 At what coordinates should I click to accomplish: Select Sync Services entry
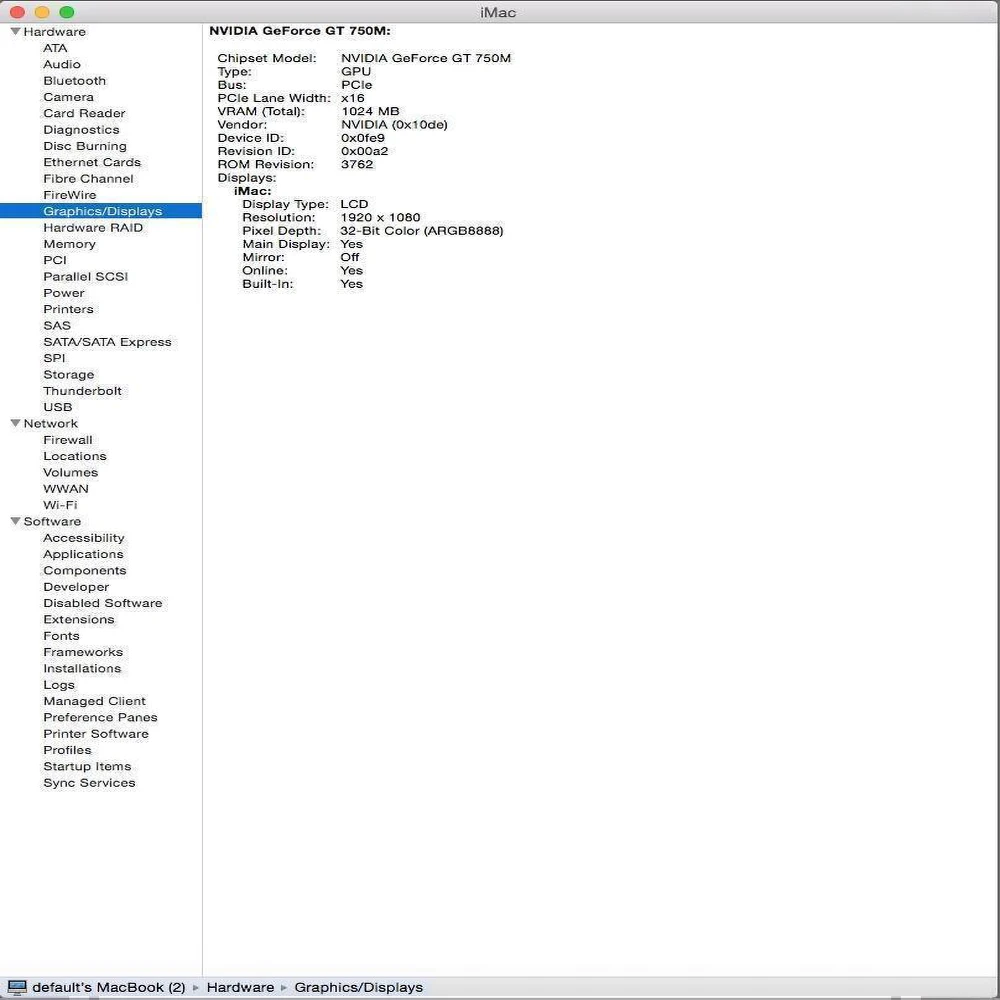pyautogui.click(x=89, y=783)
